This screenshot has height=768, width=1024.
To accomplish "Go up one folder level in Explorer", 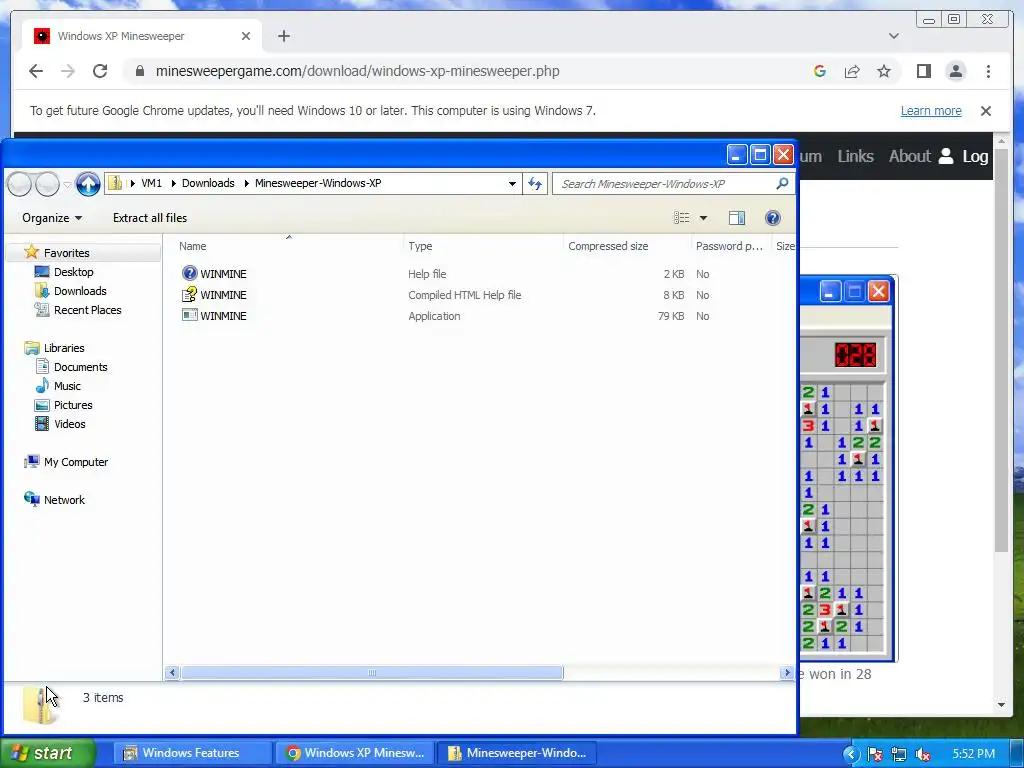I will tap(88, 184).
